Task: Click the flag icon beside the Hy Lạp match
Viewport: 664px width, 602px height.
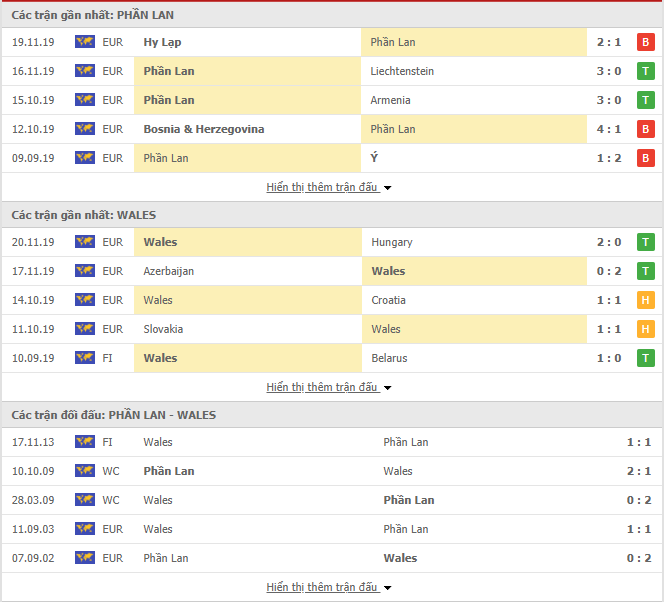Action: (x=84, y=42)
